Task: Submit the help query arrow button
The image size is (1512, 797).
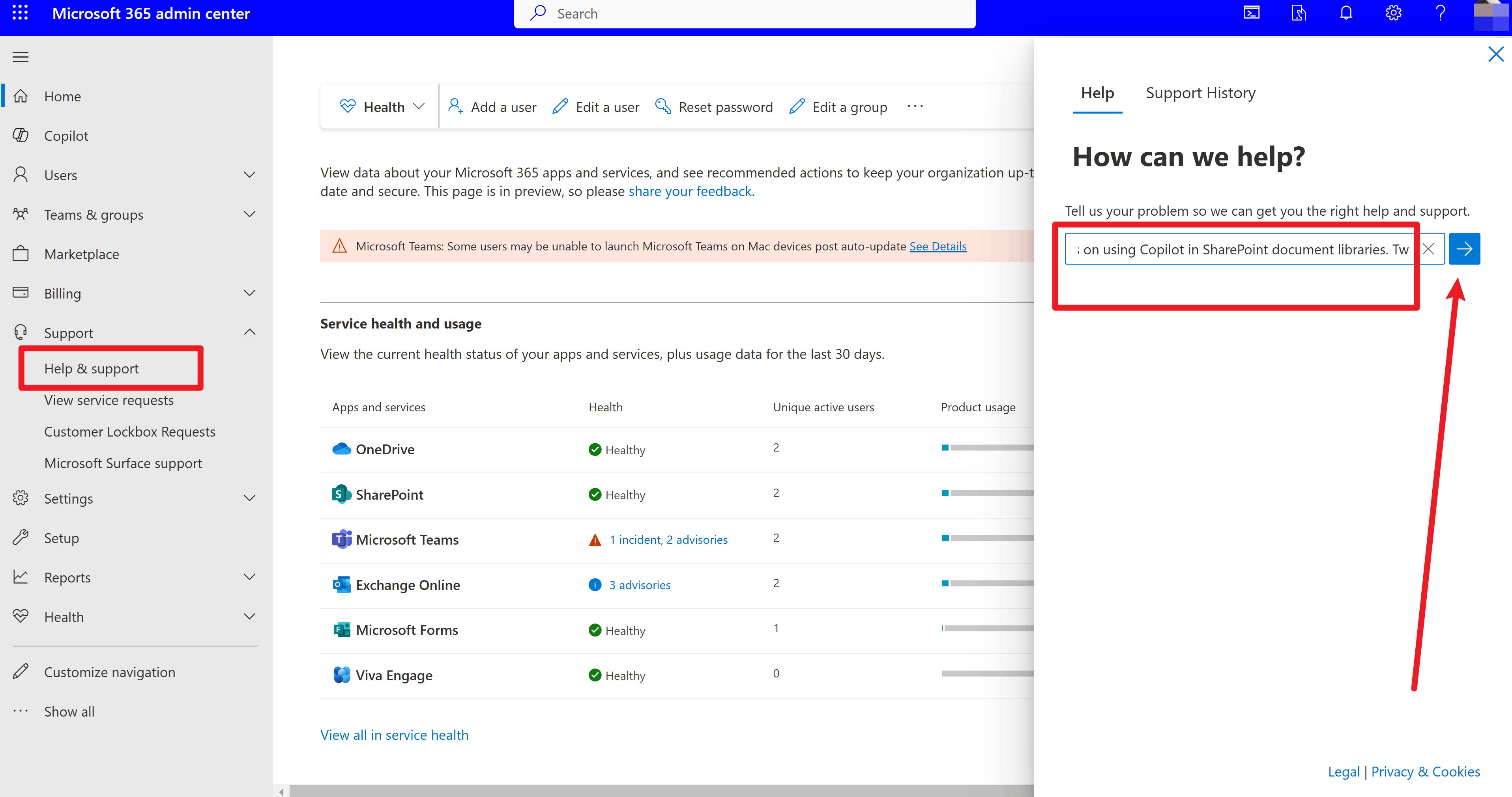Action: click(x=1464, y=249)
